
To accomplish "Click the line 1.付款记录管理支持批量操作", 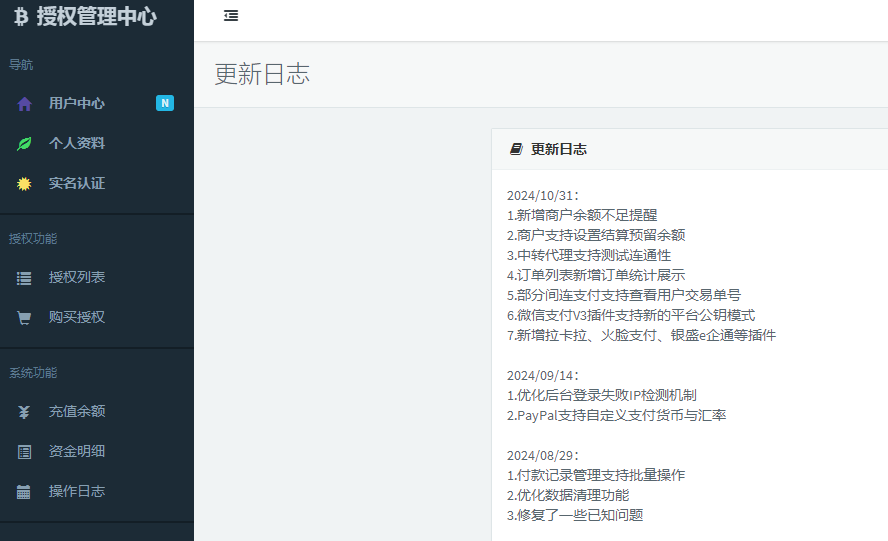I will (596, 475).
